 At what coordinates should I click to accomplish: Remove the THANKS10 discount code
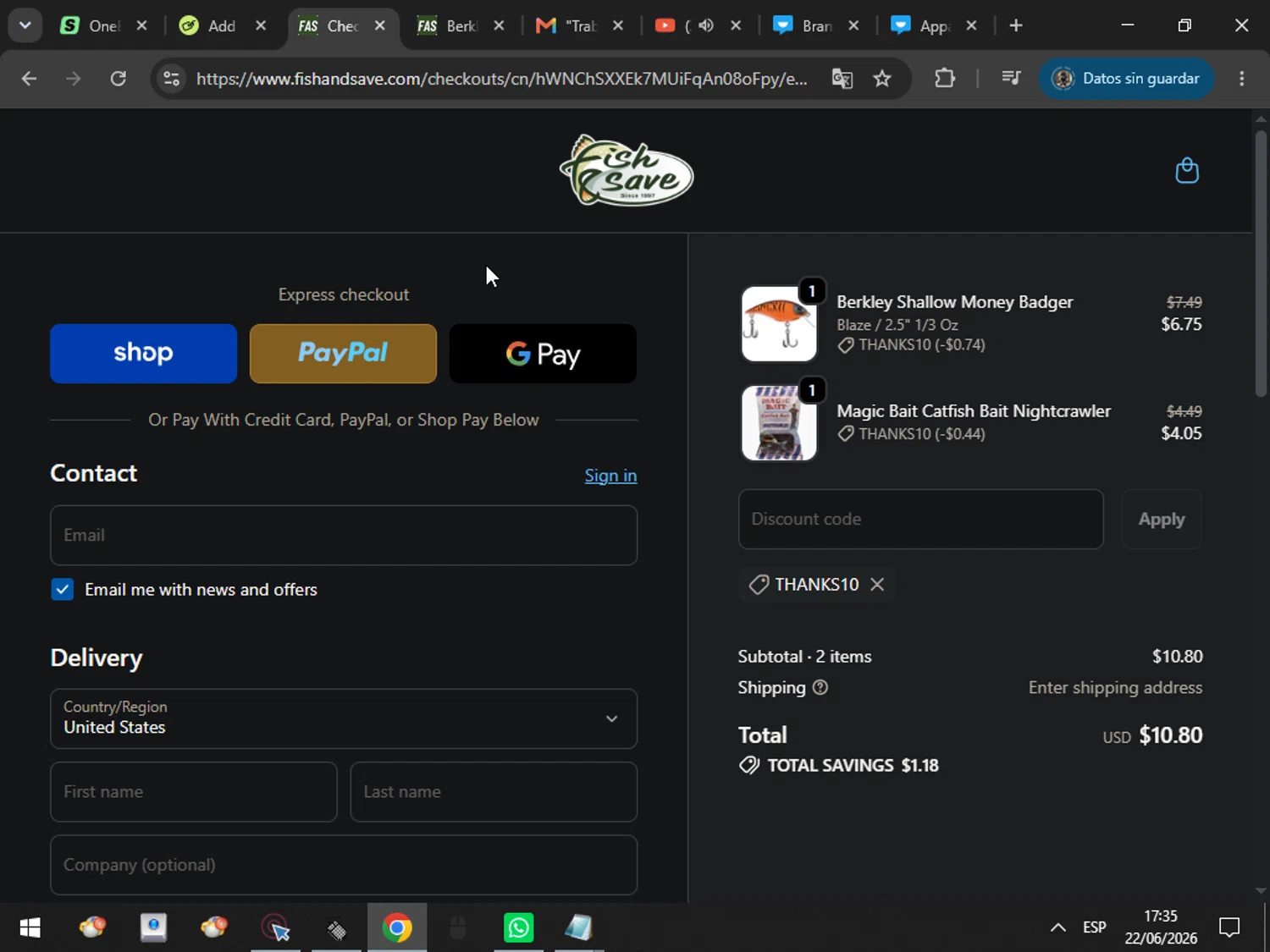[877, 585]
